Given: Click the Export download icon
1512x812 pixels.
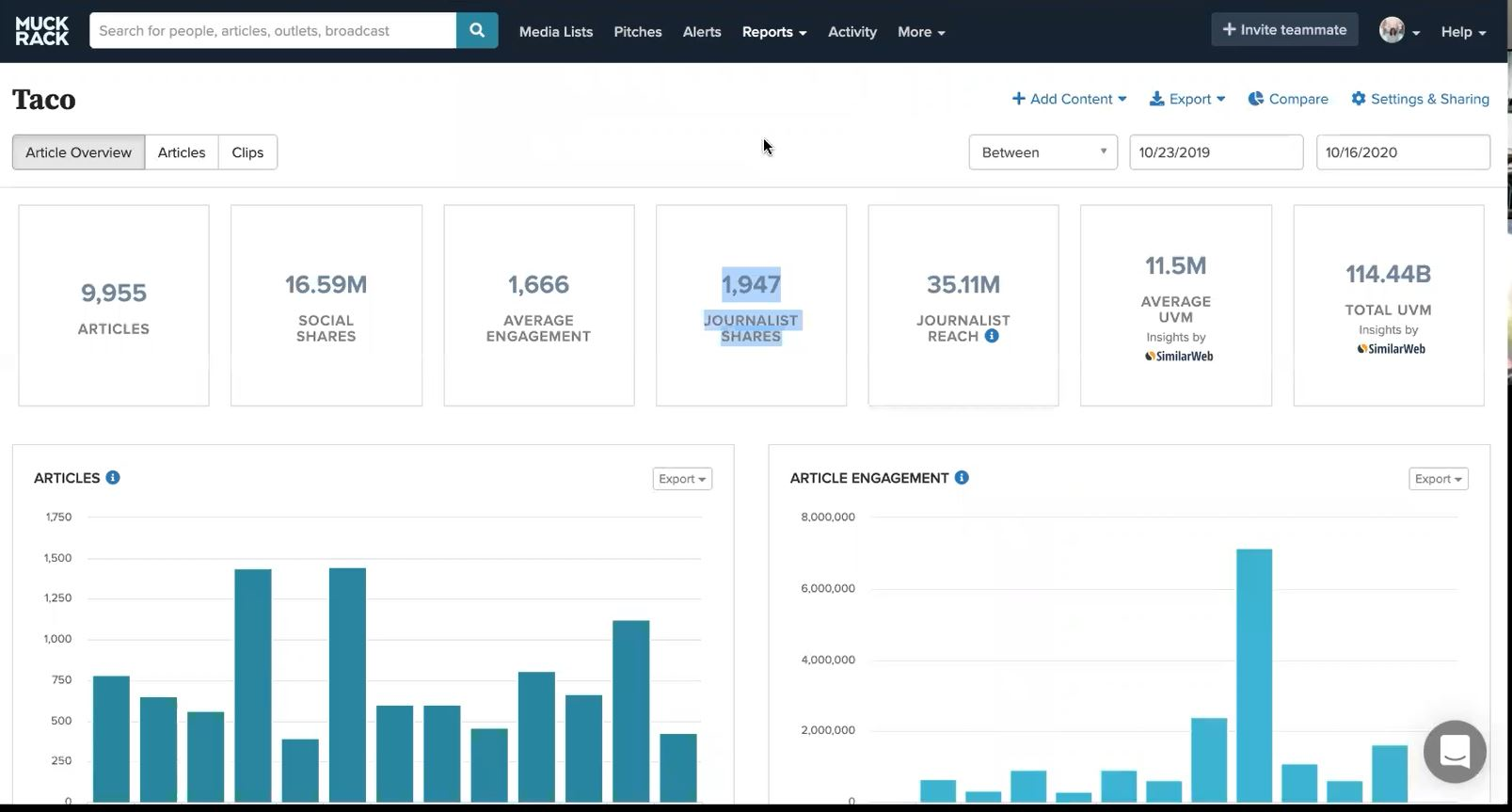Looking at the screenshot, I should pyautogui.click(x=1157, y=99).
